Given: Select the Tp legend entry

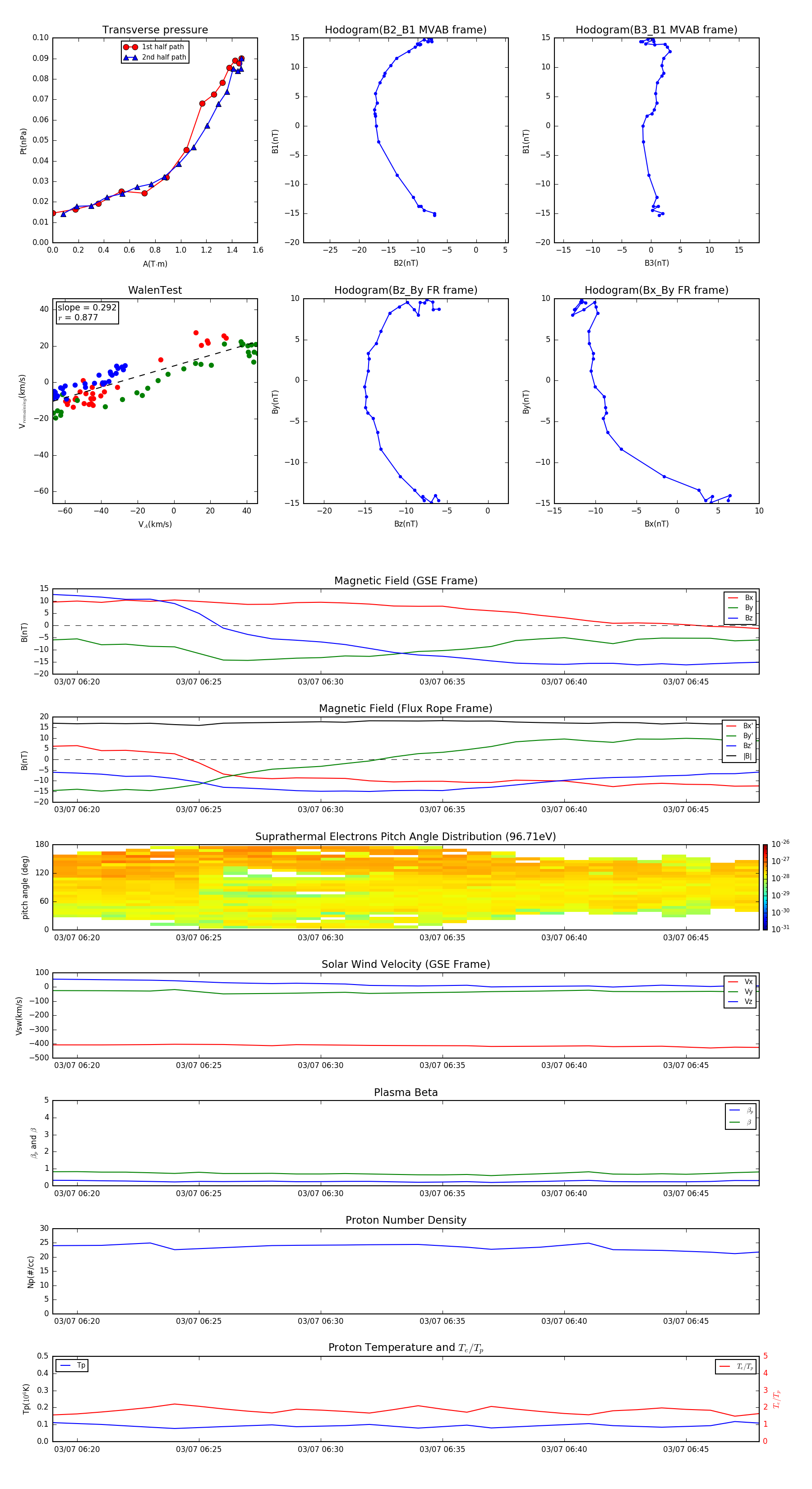Looking at the screenshot, I should click(72, 1365).
